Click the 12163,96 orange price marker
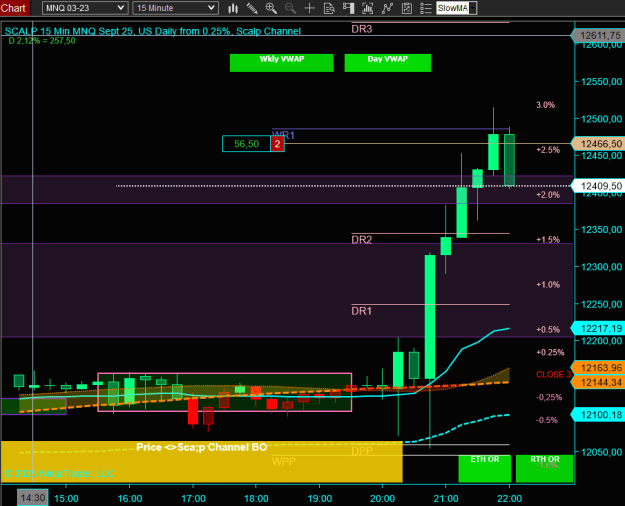The width and height of the screenshot is (625, 506). [x=598, y=368]
